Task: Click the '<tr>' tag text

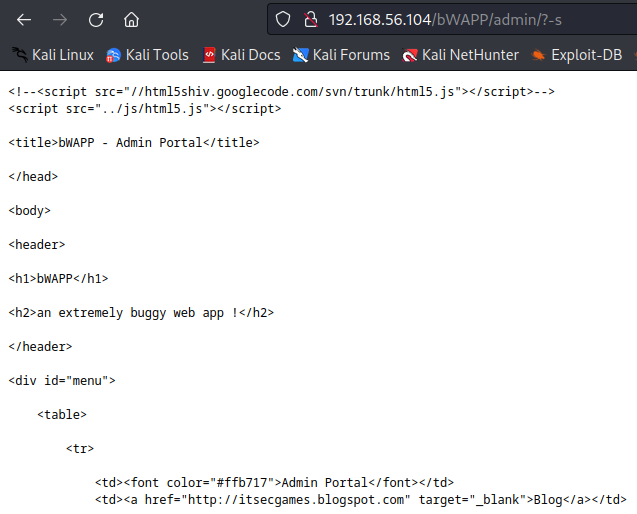Action: [x=80, y=449]
